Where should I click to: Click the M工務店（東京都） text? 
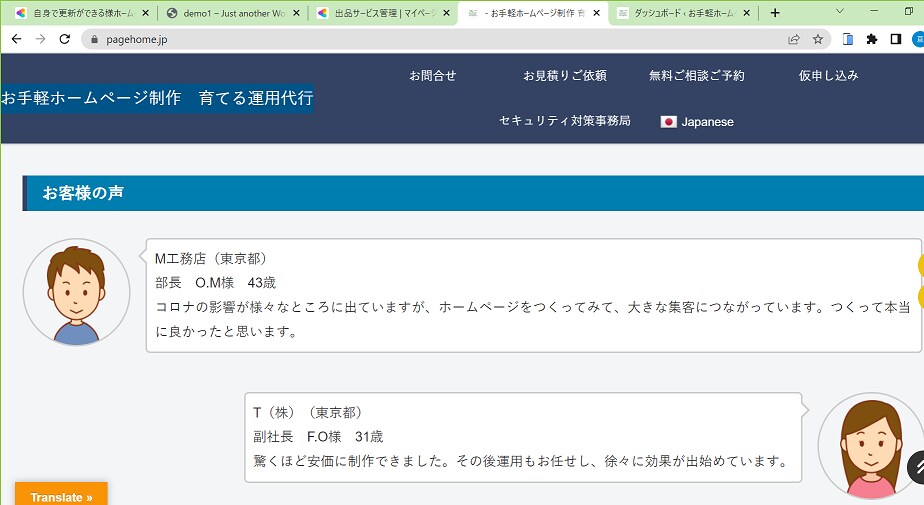pyautogui.click(x=212, y=259)
